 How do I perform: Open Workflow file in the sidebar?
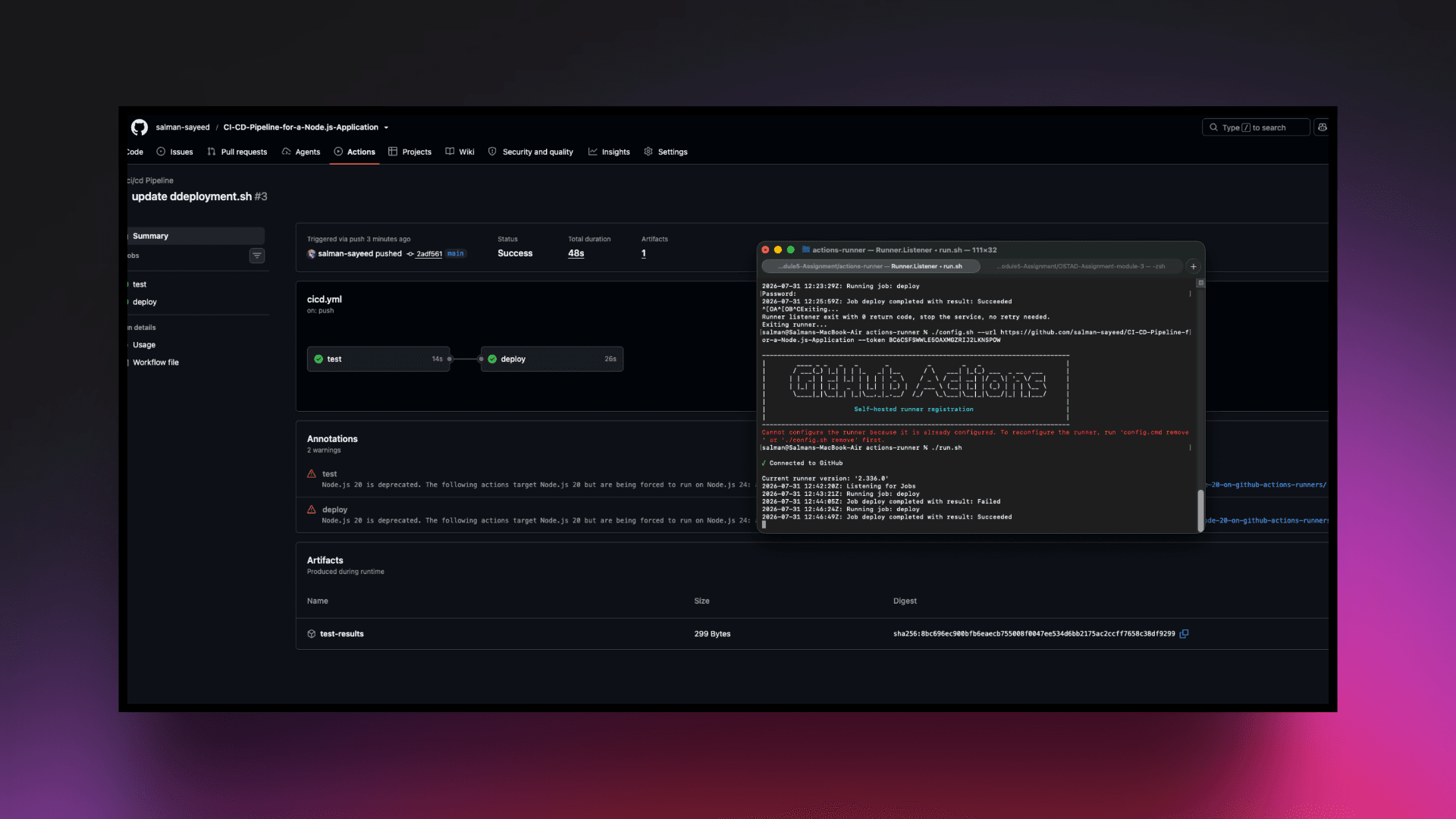click(155, 362)
